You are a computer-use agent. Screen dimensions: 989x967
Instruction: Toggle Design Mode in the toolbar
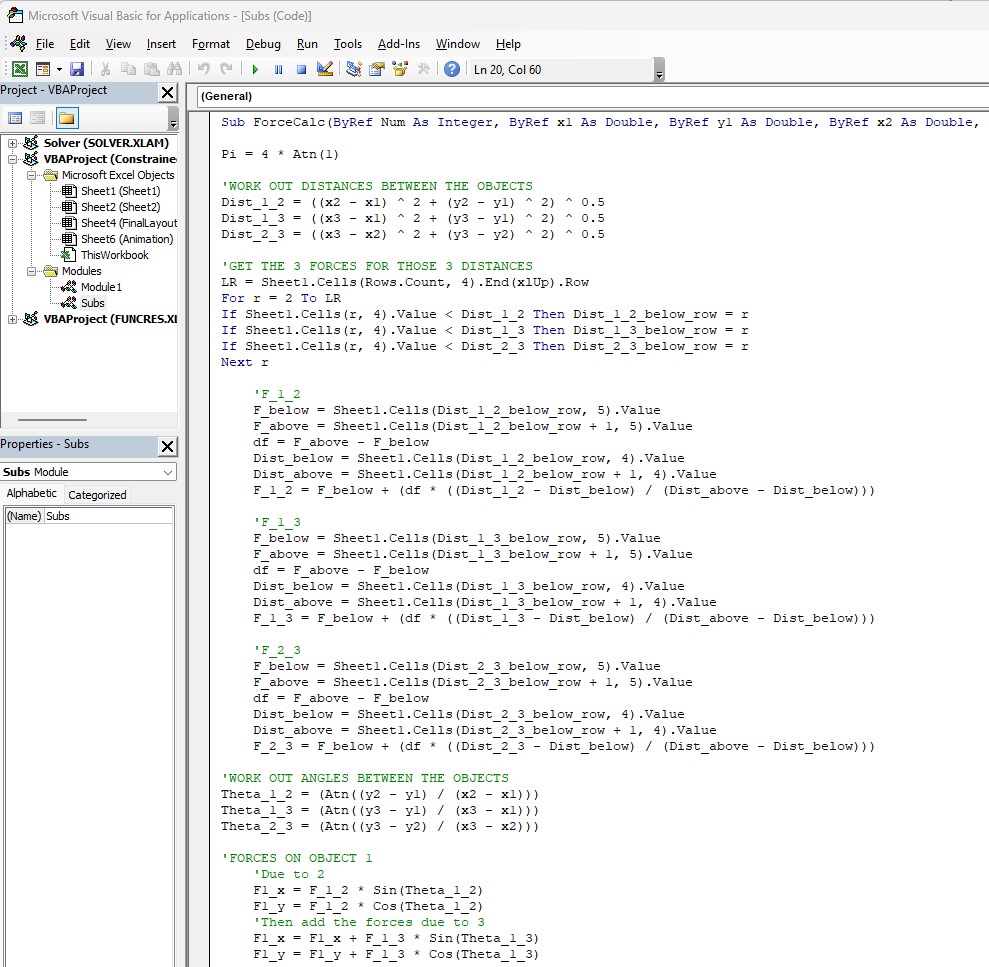pos(324,69)
